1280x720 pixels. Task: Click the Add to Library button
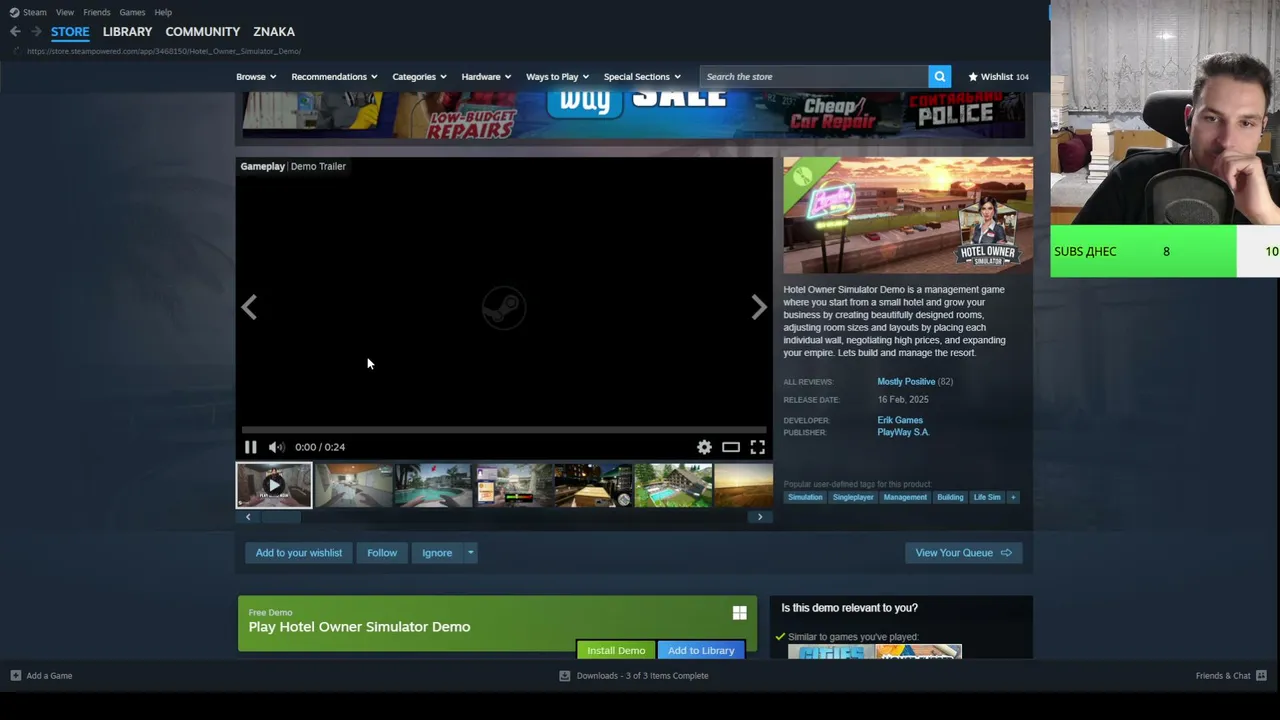point(701,650)
